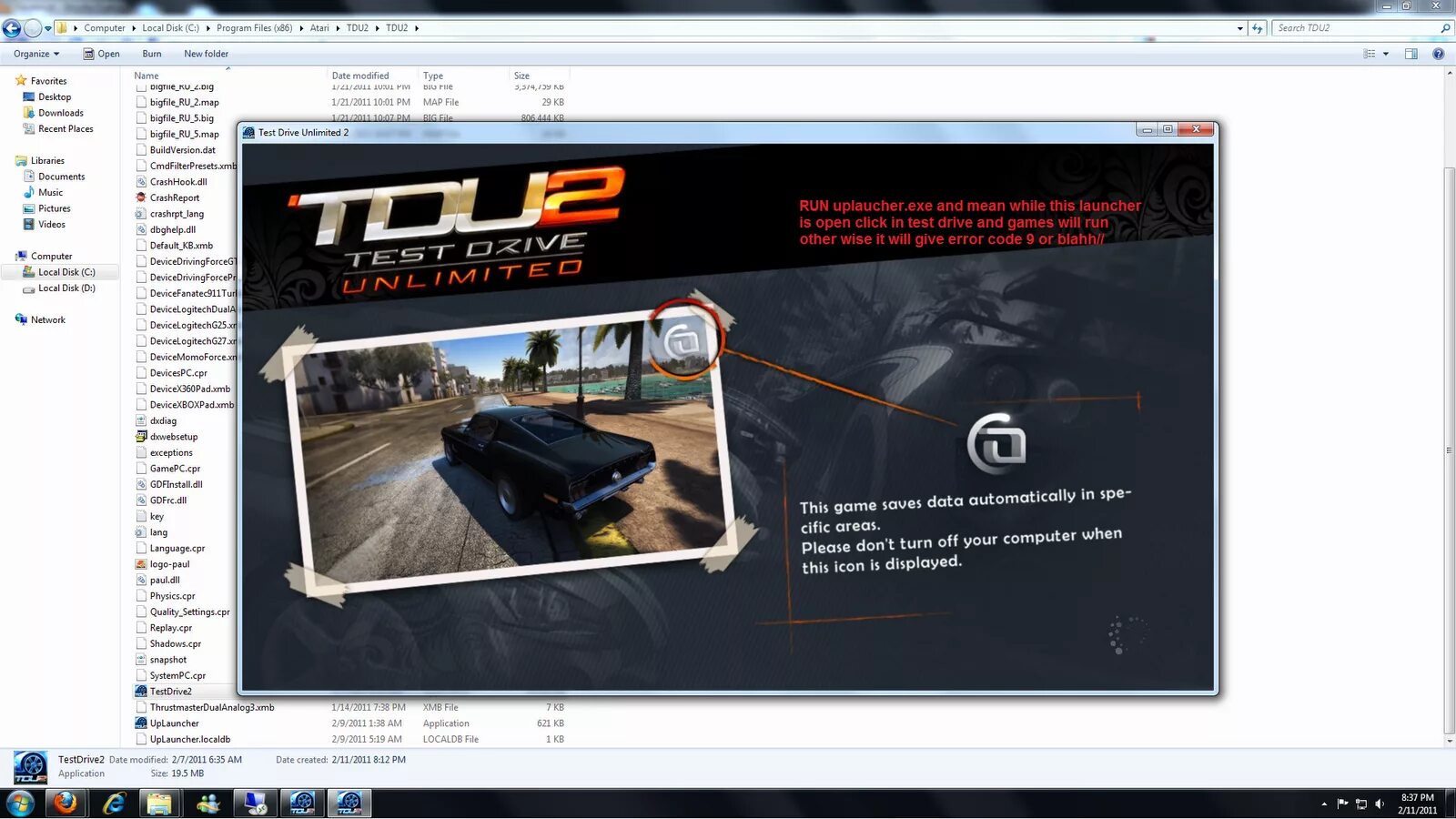Click the Windows Live Messenger taskbar icon
The height and width of the screenshot is (819, 1456).
pos(208,803)
